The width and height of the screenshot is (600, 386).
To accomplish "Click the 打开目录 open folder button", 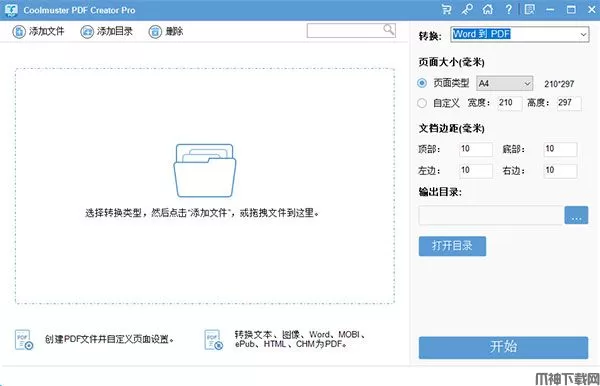I will [x=452, y=246].
